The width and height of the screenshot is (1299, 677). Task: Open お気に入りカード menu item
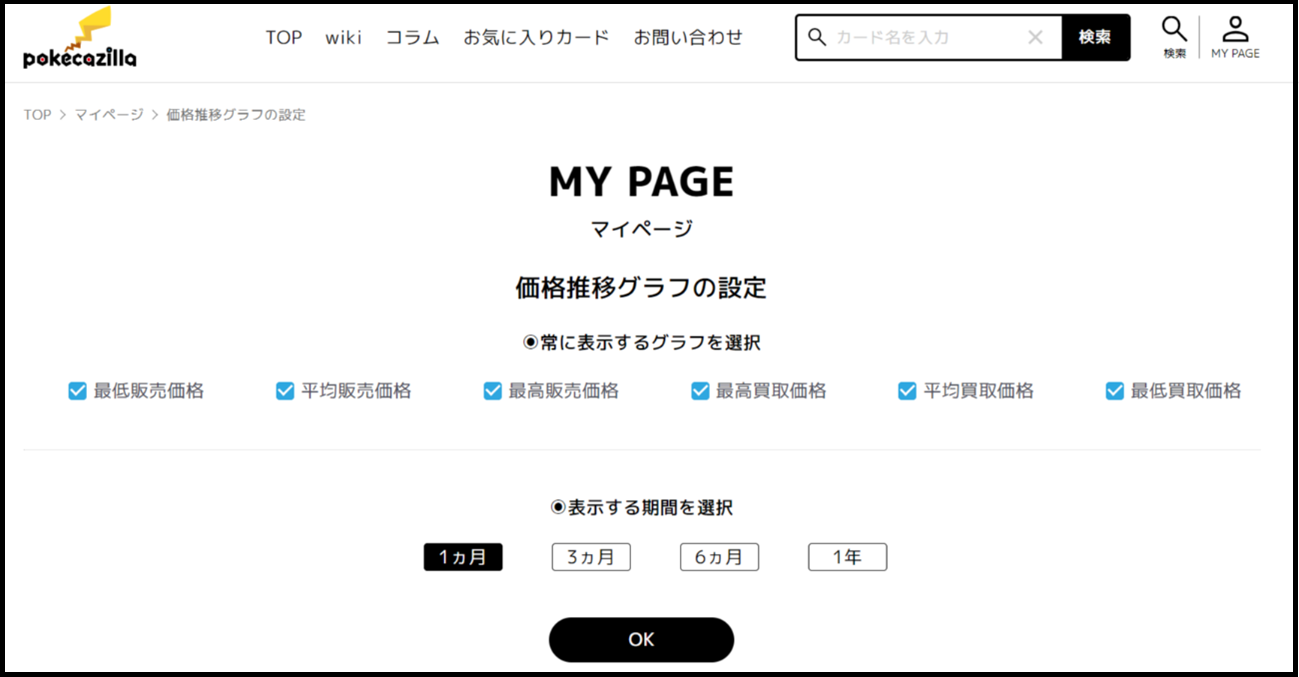536,37
